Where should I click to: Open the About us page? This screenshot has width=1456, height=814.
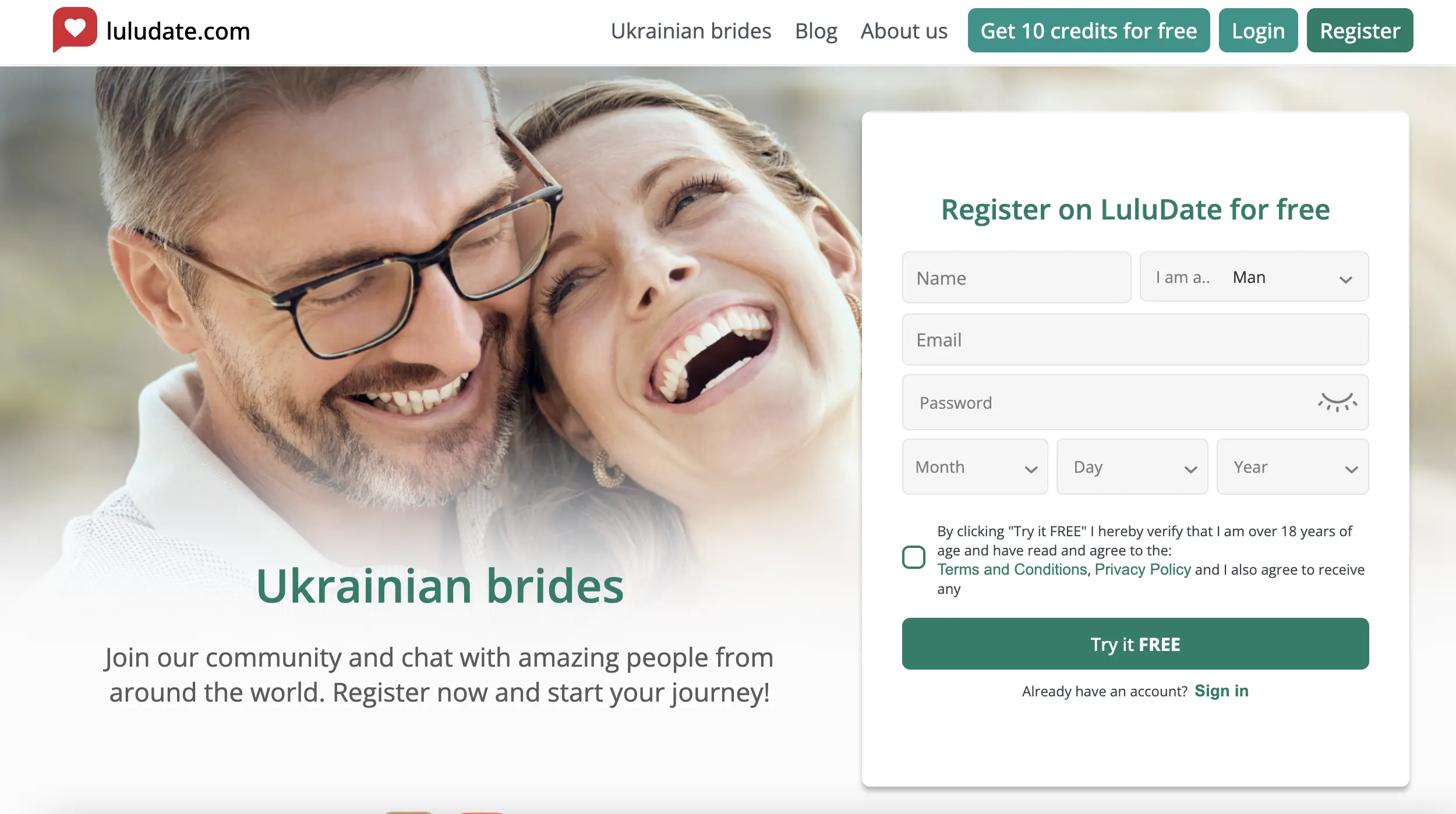pyautogui.click(x=904, y=31)
